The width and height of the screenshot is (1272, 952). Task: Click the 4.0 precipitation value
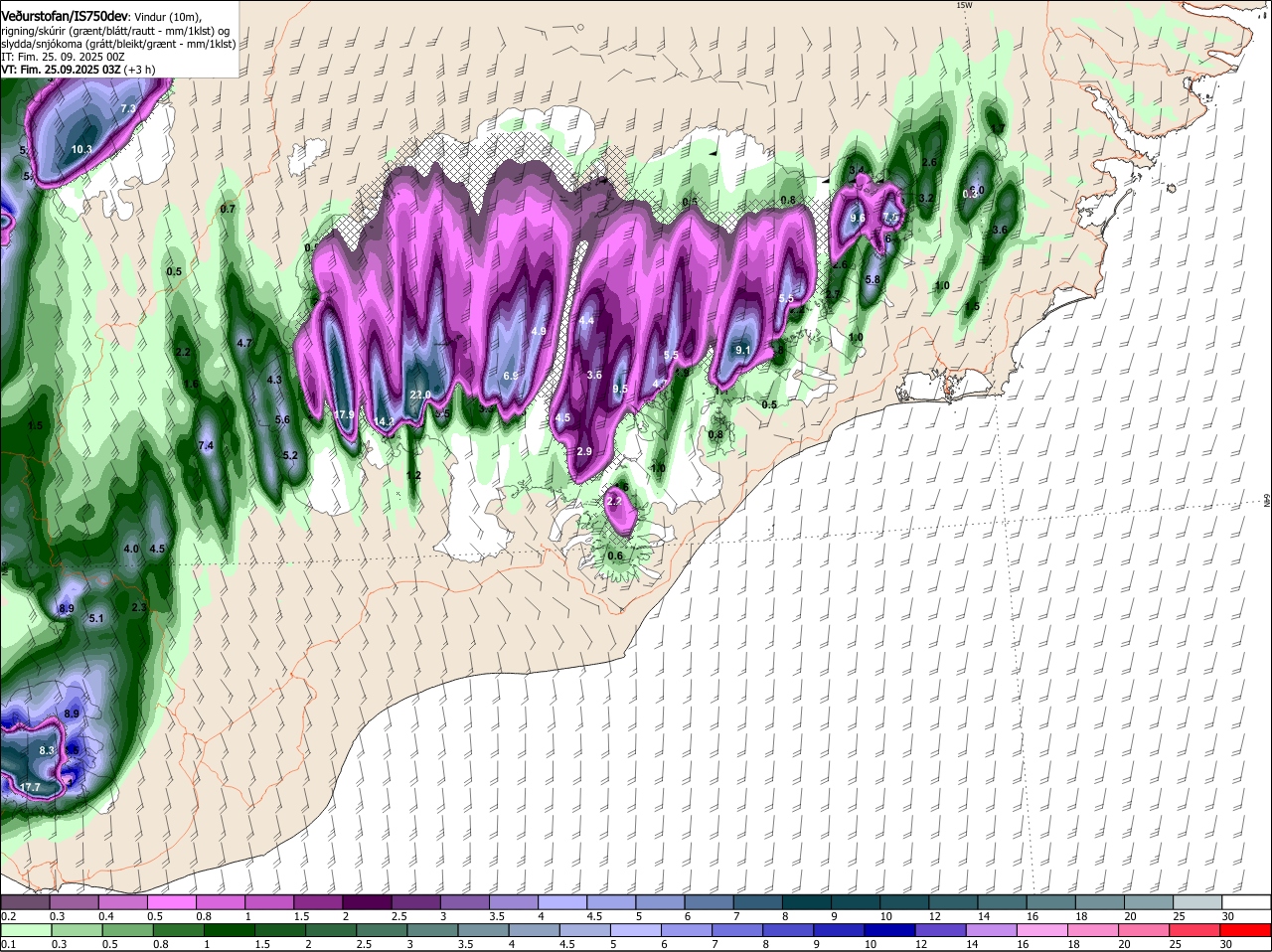(x=131, y=549)
